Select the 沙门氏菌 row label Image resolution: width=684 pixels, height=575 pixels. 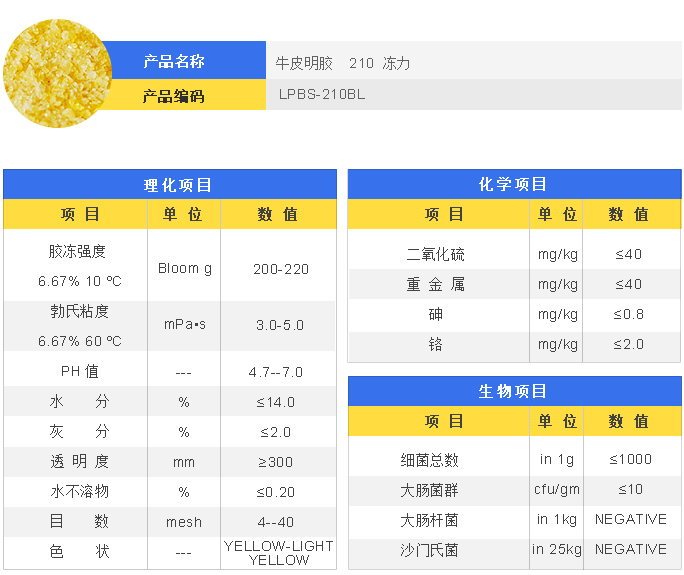(x=429, y=550)
